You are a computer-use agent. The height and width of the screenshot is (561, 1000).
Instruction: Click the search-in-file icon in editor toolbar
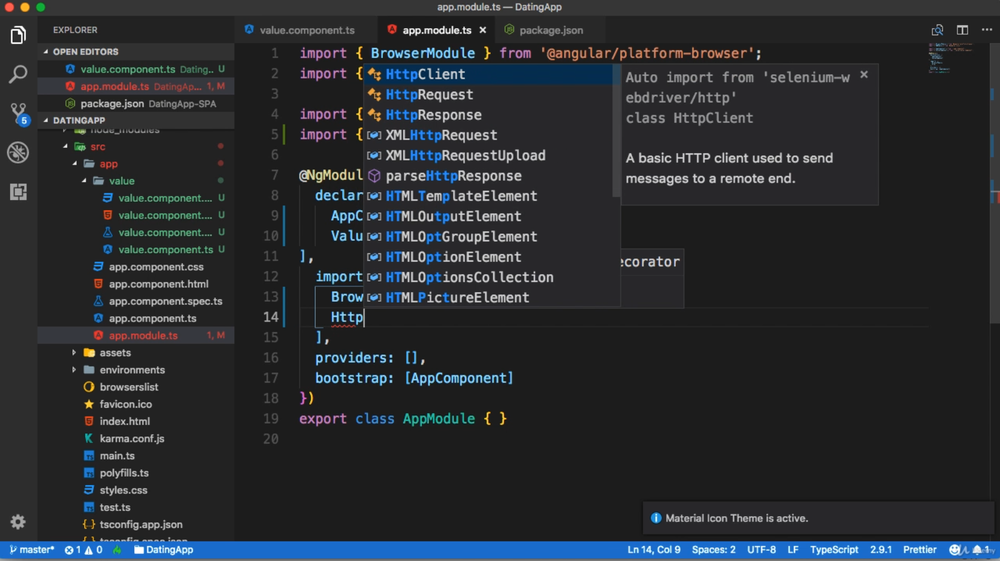pyautogui.click(x=937, y=30)
